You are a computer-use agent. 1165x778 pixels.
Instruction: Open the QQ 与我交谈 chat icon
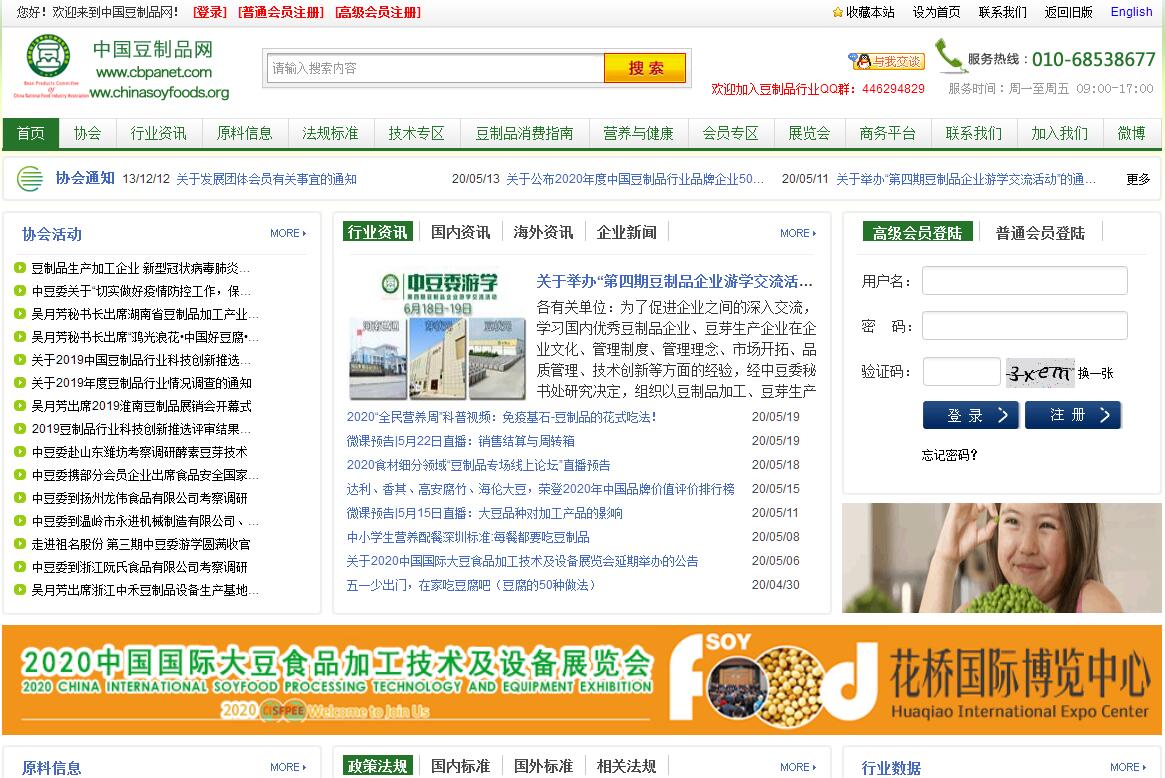pos(886,61)
